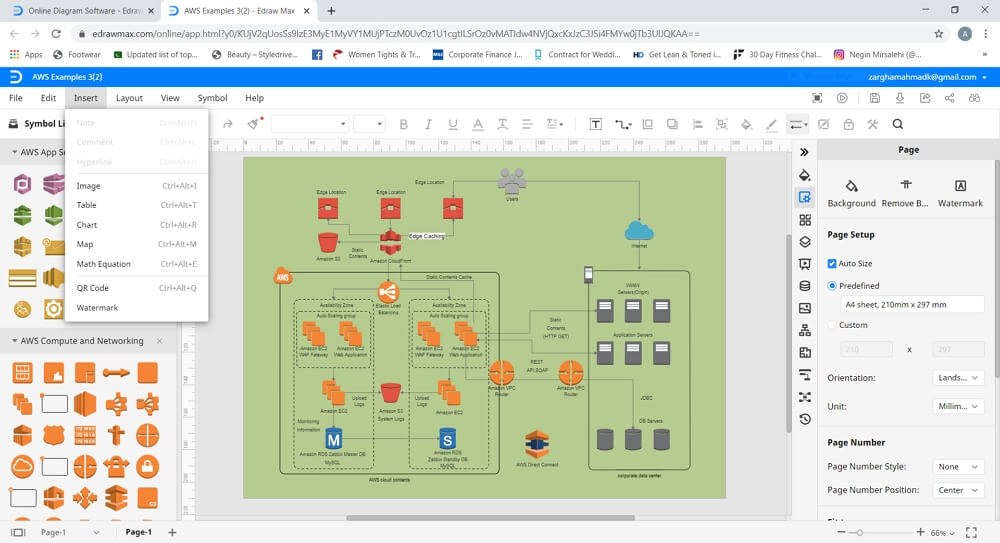Open font color tool
Image resolution: width=1000 pixels, height=543 pixels.
click(478, 124)
